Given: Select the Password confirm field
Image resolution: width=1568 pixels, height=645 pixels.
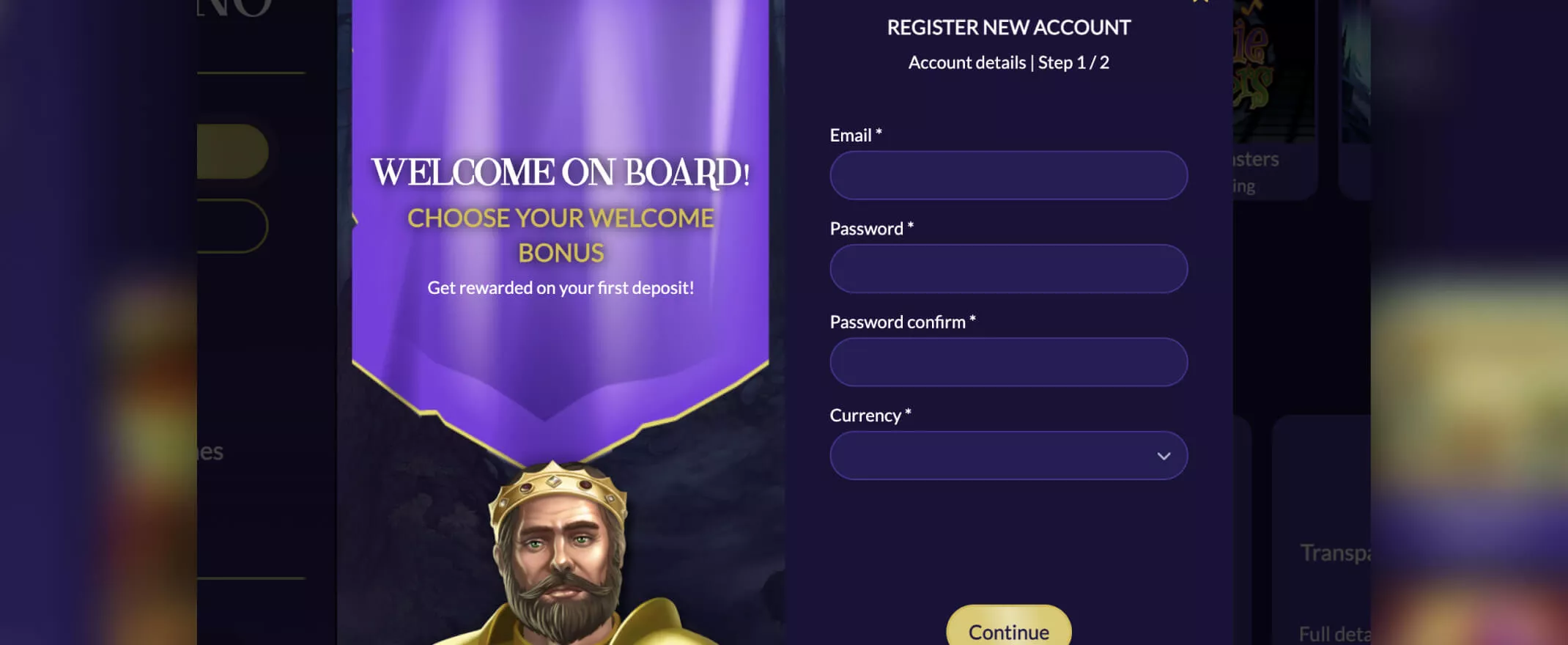Looking at the screenshot, I should click(1008, 362).
